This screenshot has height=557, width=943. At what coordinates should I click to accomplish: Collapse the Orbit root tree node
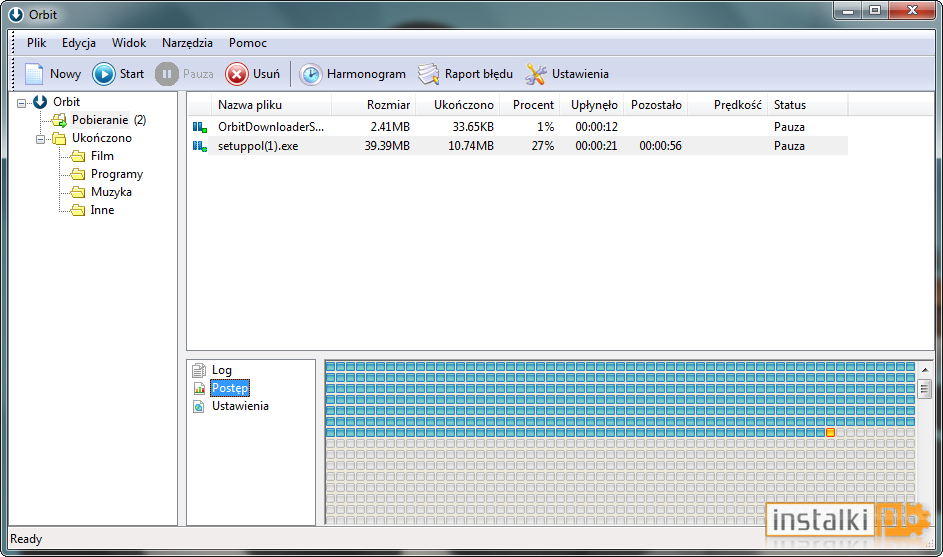(x=22, y=103)
